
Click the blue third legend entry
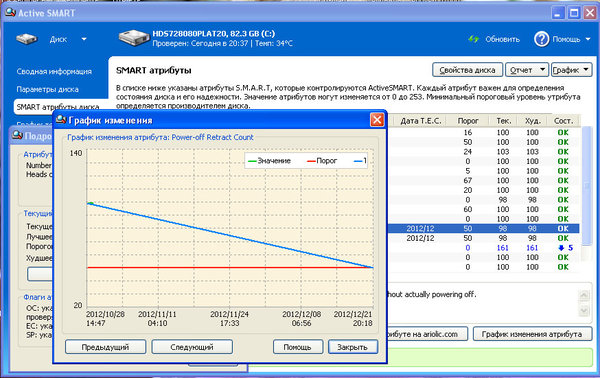click(360, 161)
